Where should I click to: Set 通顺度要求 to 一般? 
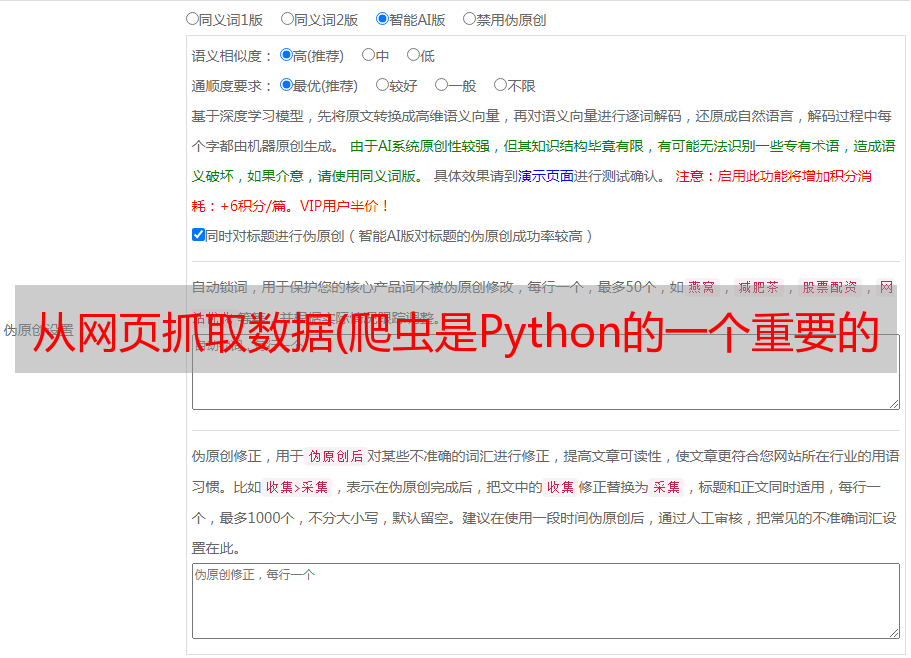tap(441, 85)
